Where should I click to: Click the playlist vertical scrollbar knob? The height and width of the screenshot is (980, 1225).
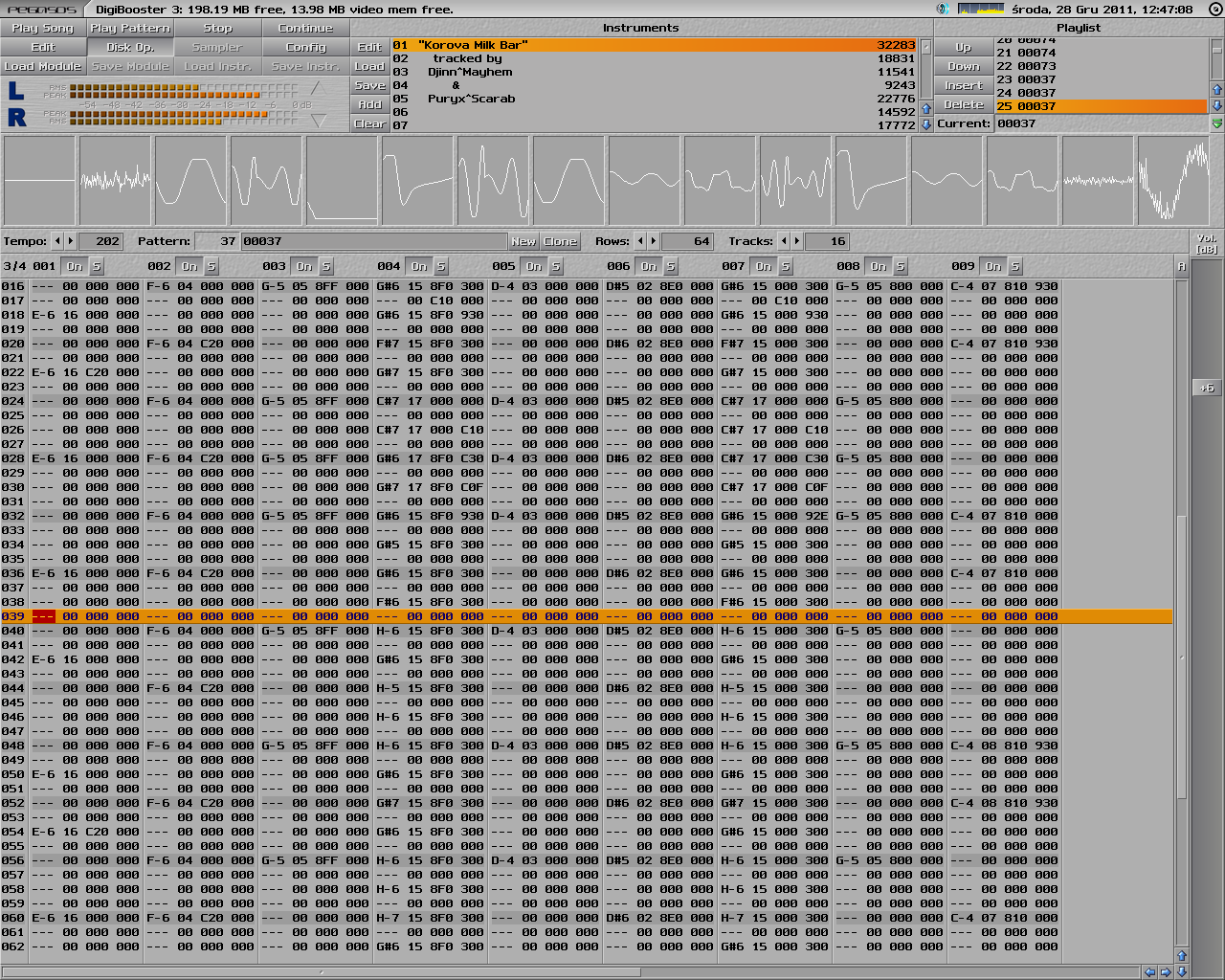click(x=1217, y=50)
